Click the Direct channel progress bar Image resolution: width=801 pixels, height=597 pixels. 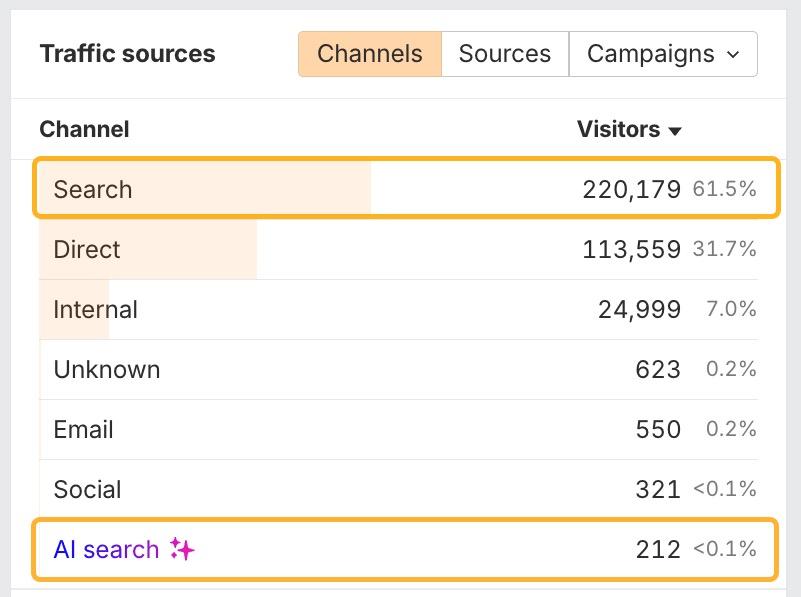point(150,249)
